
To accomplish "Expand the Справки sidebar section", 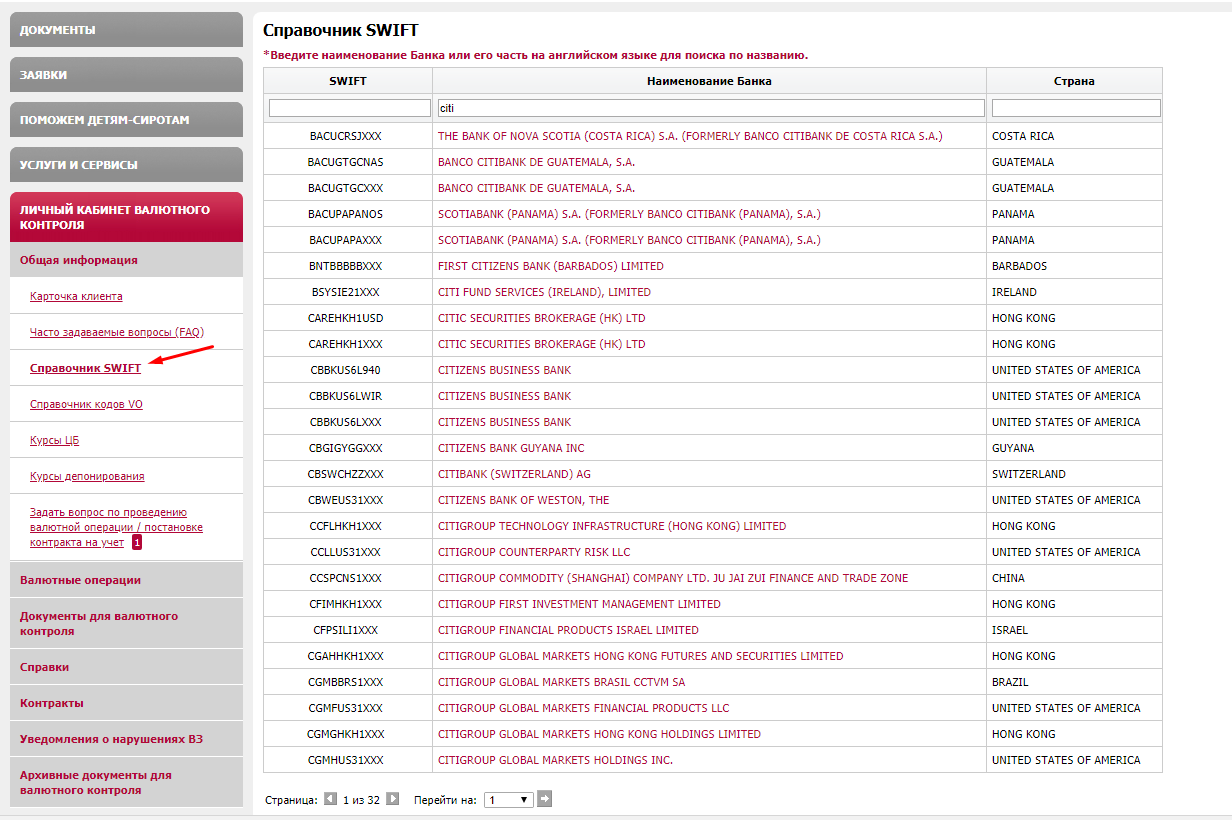I will pos(45,667).
